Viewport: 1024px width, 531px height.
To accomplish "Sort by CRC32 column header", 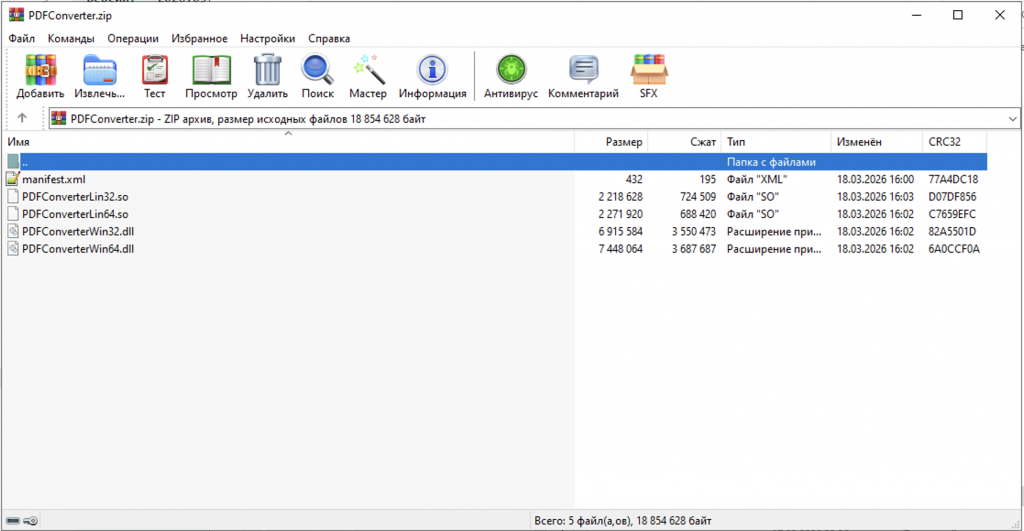I will tap(955, 142).
